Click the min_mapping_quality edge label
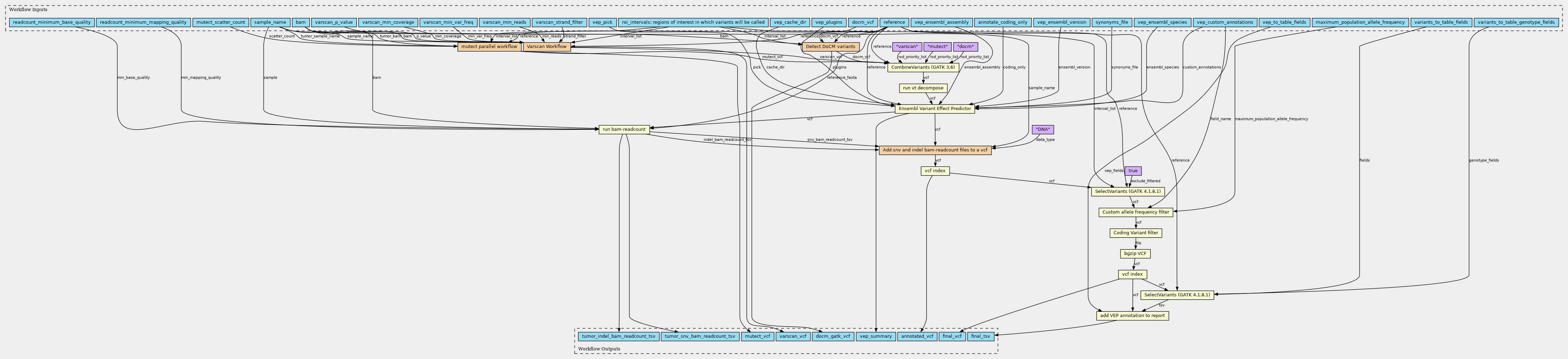 201,78
